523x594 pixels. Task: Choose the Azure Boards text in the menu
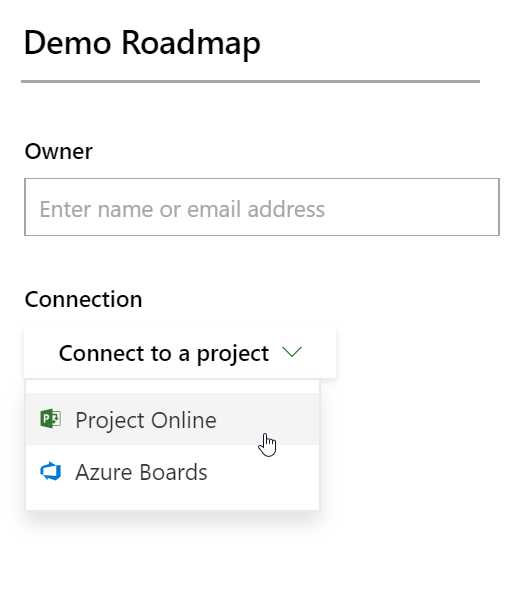click(141, 472)
